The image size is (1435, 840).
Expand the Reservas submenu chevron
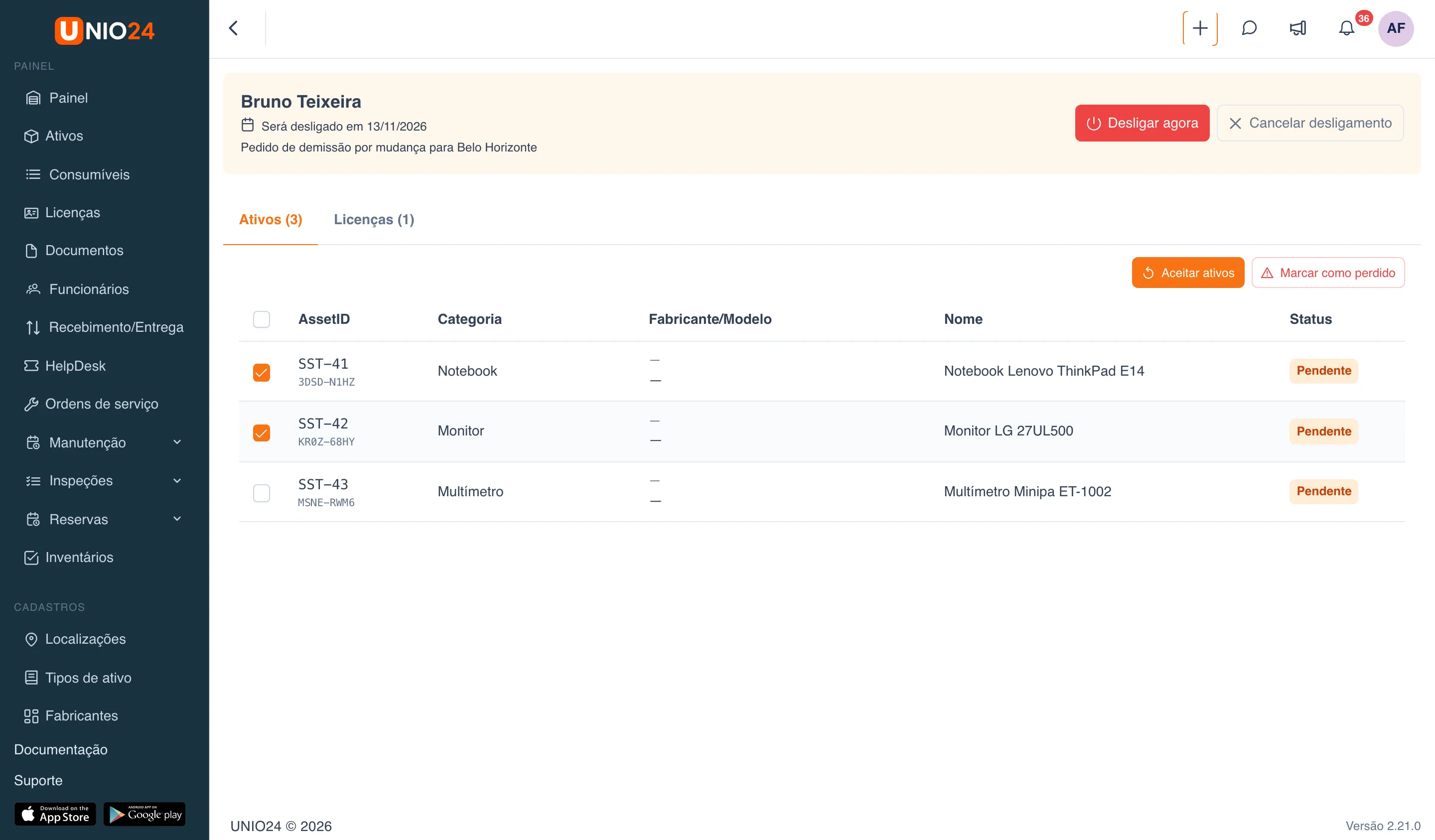point(177,519)
